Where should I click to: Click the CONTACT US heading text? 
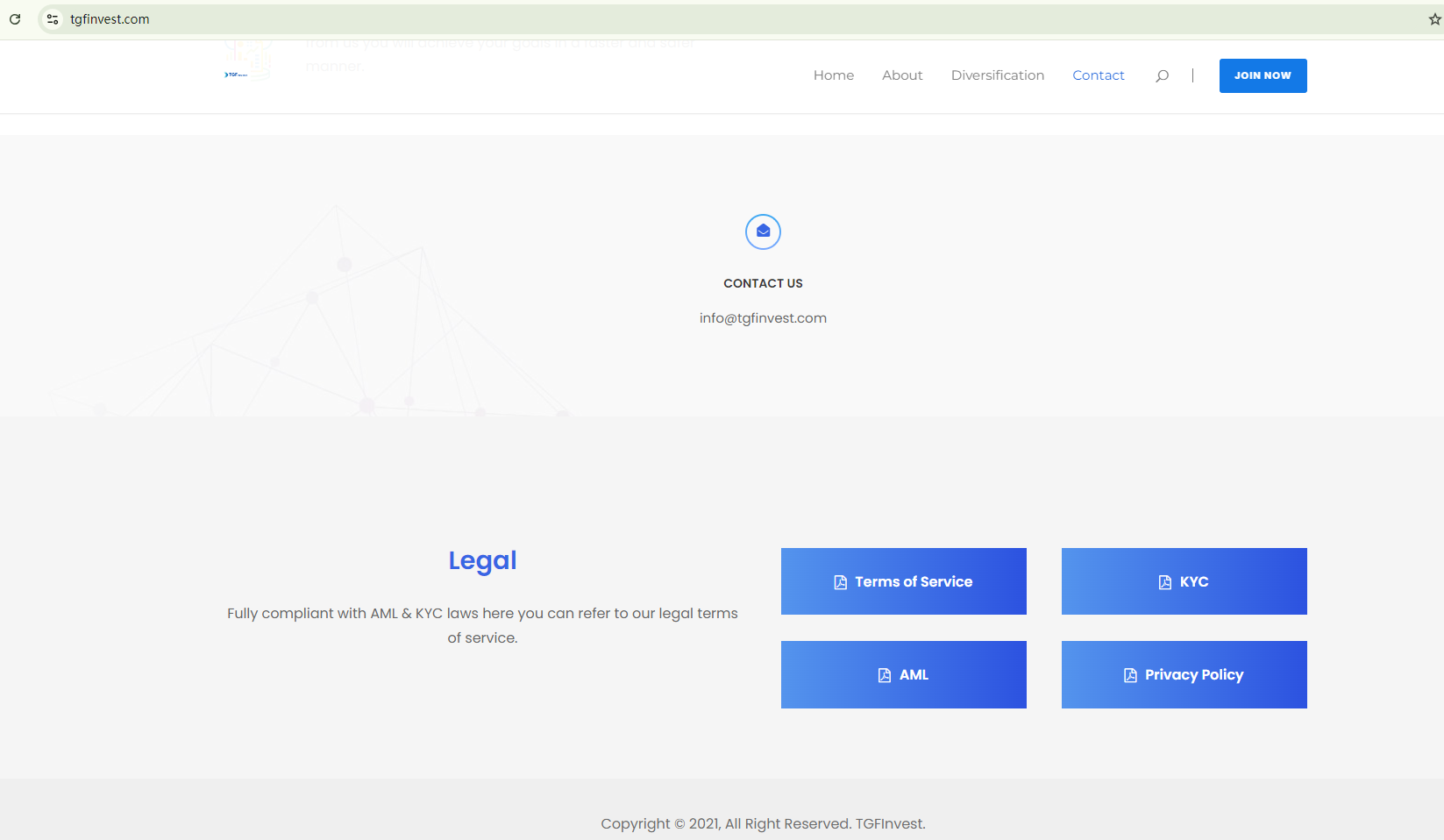pos(763,283)
